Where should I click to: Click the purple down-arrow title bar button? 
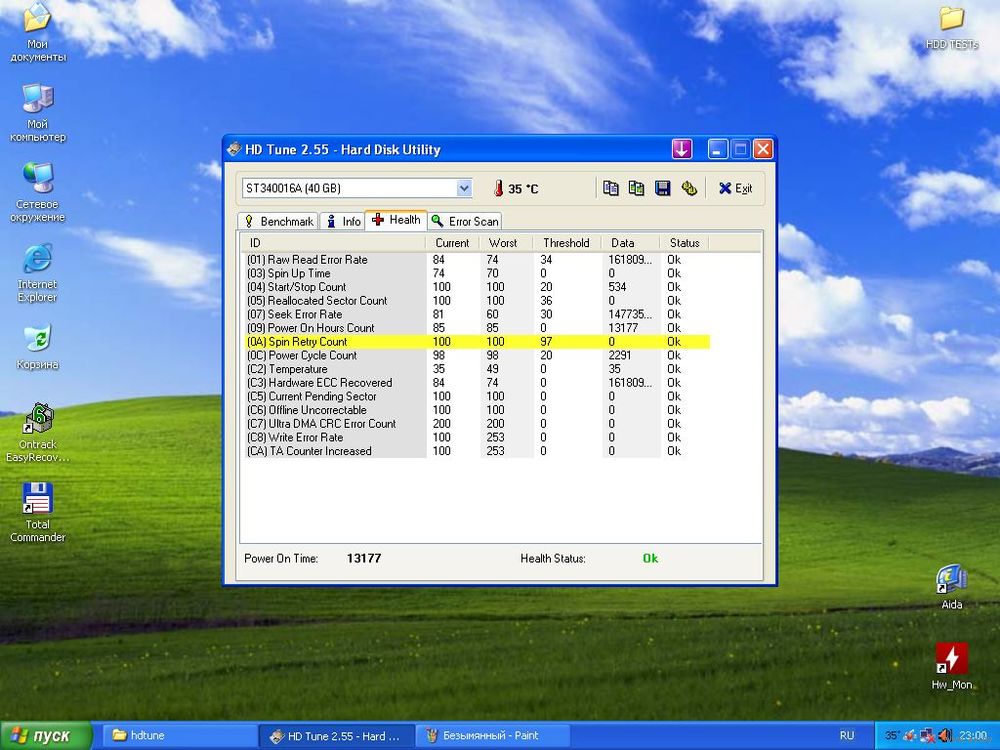682,149
